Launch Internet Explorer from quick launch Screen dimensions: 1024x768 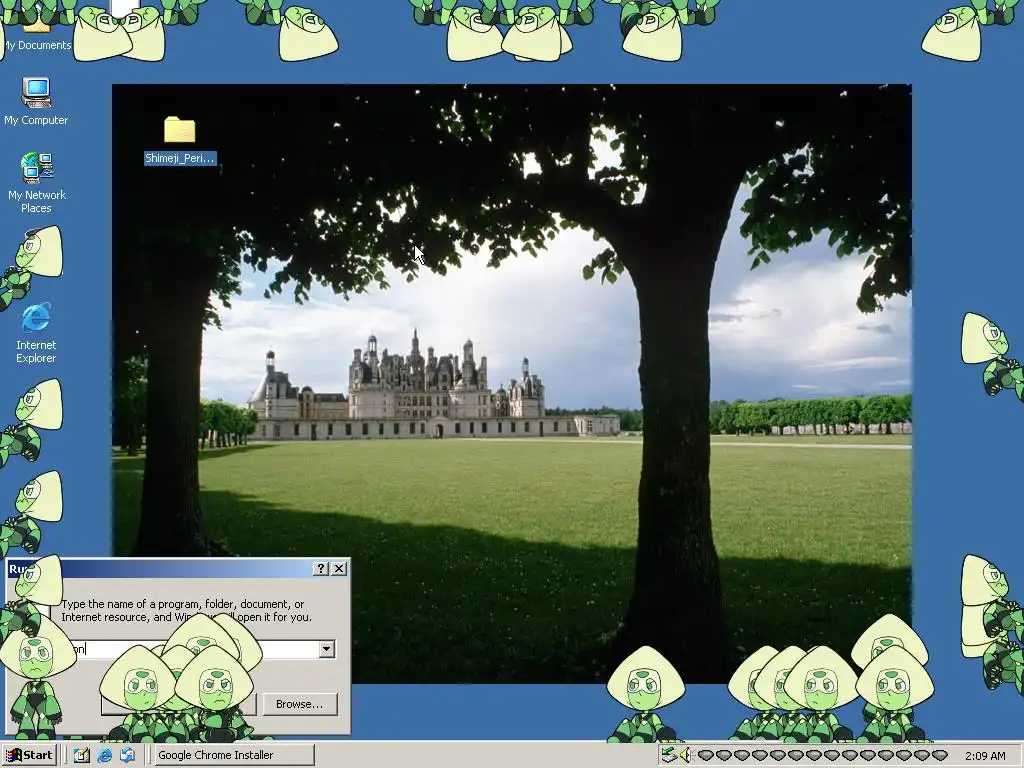click(104, 755)
